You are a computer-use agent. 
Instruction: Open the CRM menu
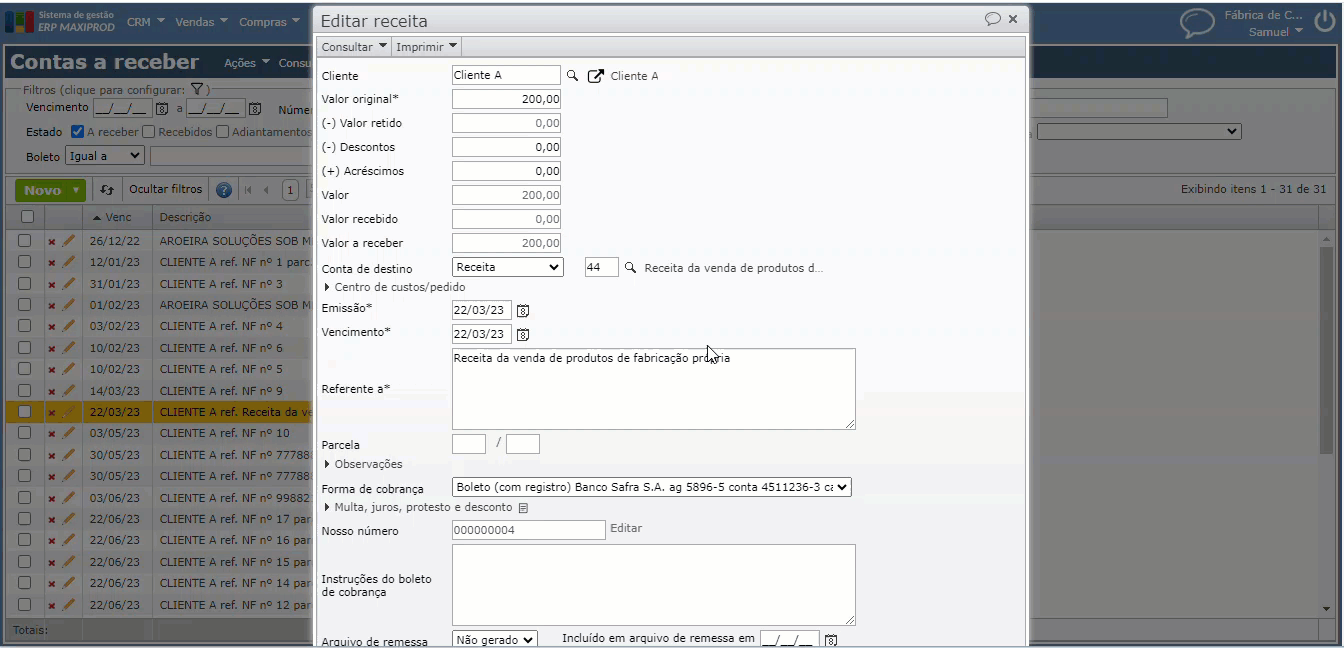click(x=144, y=22)
